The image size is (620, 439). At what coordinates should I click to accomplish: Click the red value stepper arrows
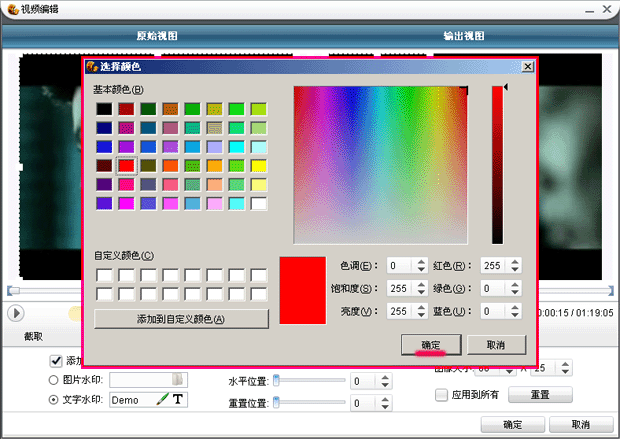point(515,266)
